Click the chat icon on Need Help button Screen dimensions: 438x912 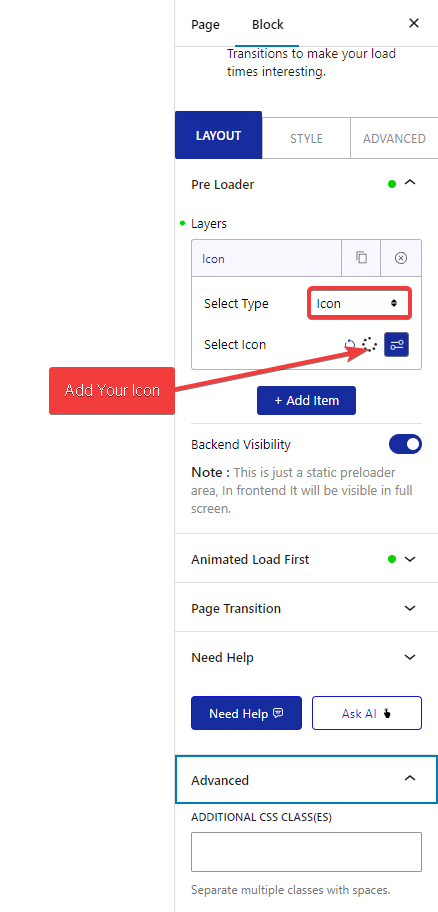(x=278, y=713)
